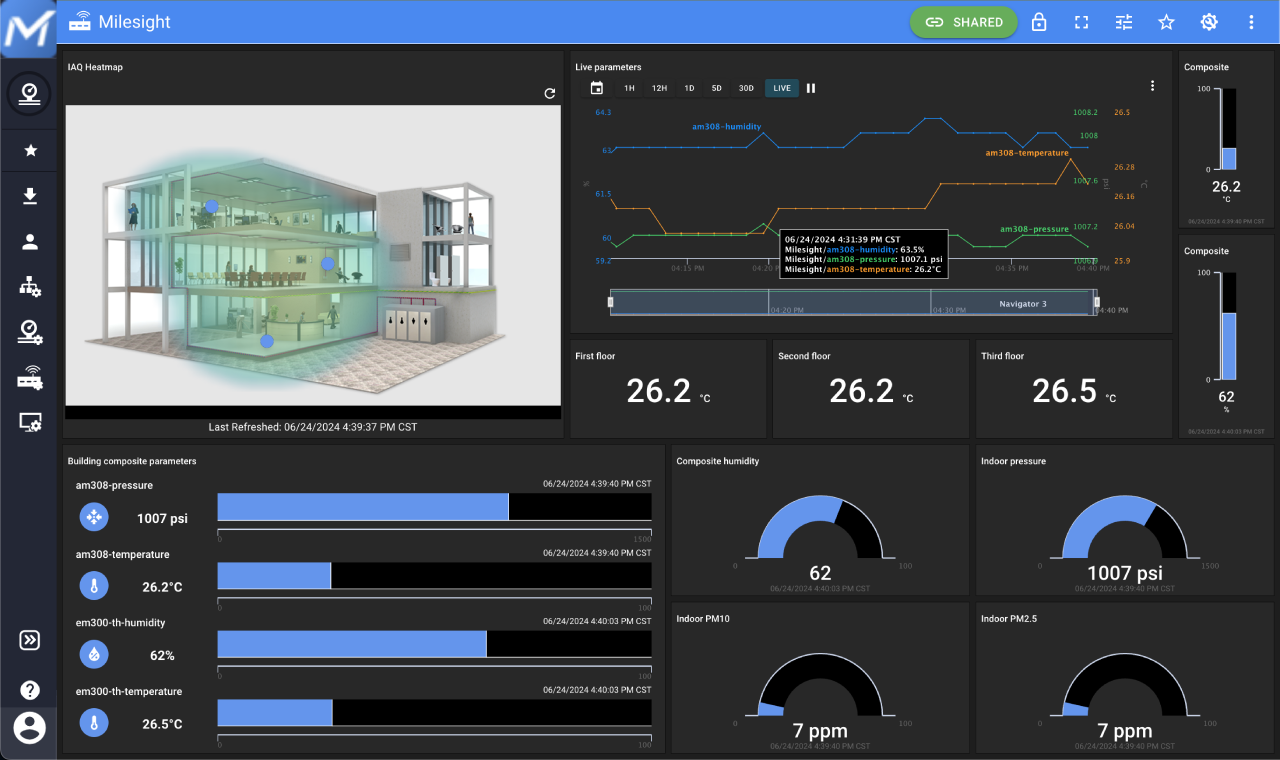Pause the live chart updates
Viewport: 1280px width, 760px height.
811,88
